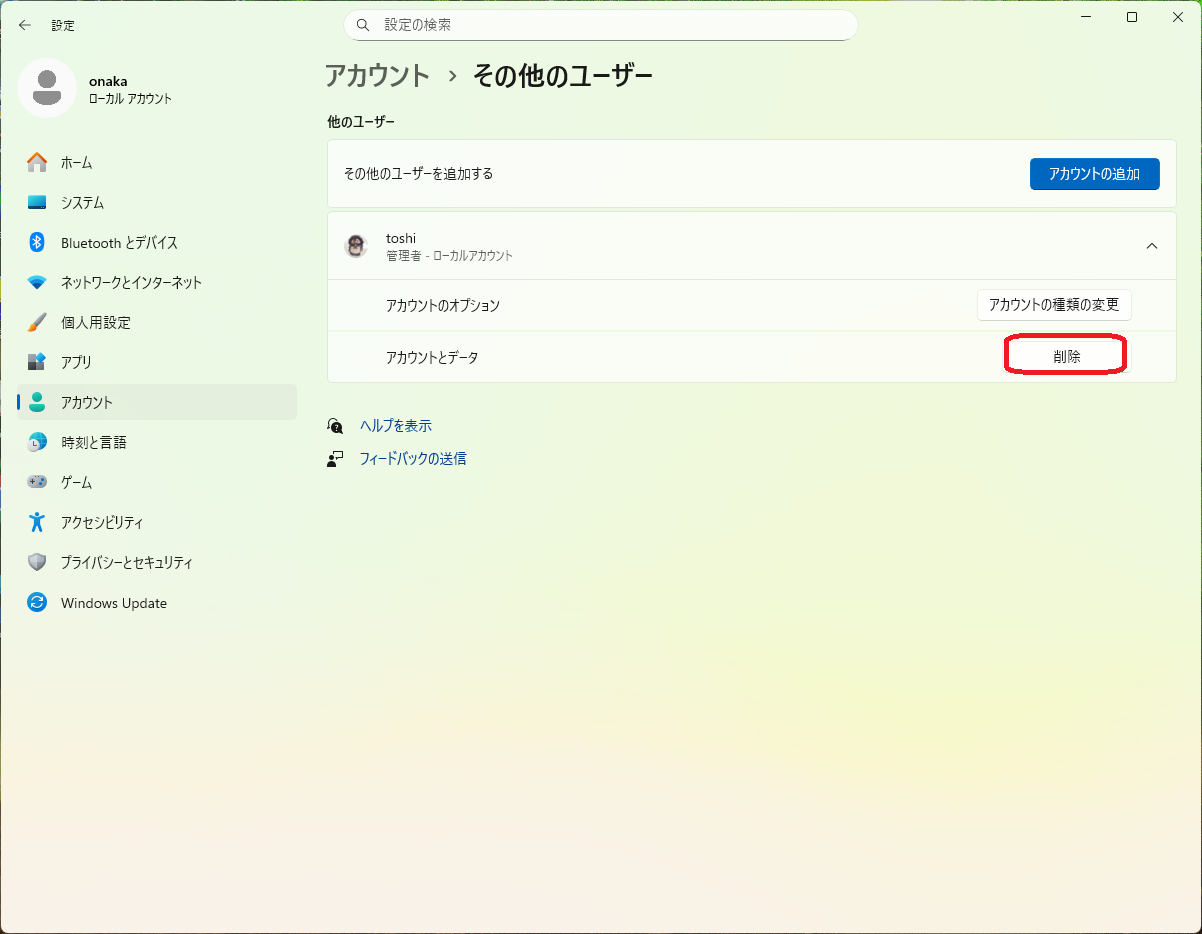
Task: Open Windows Update in the sidebar
Action: tap(157, 603)
